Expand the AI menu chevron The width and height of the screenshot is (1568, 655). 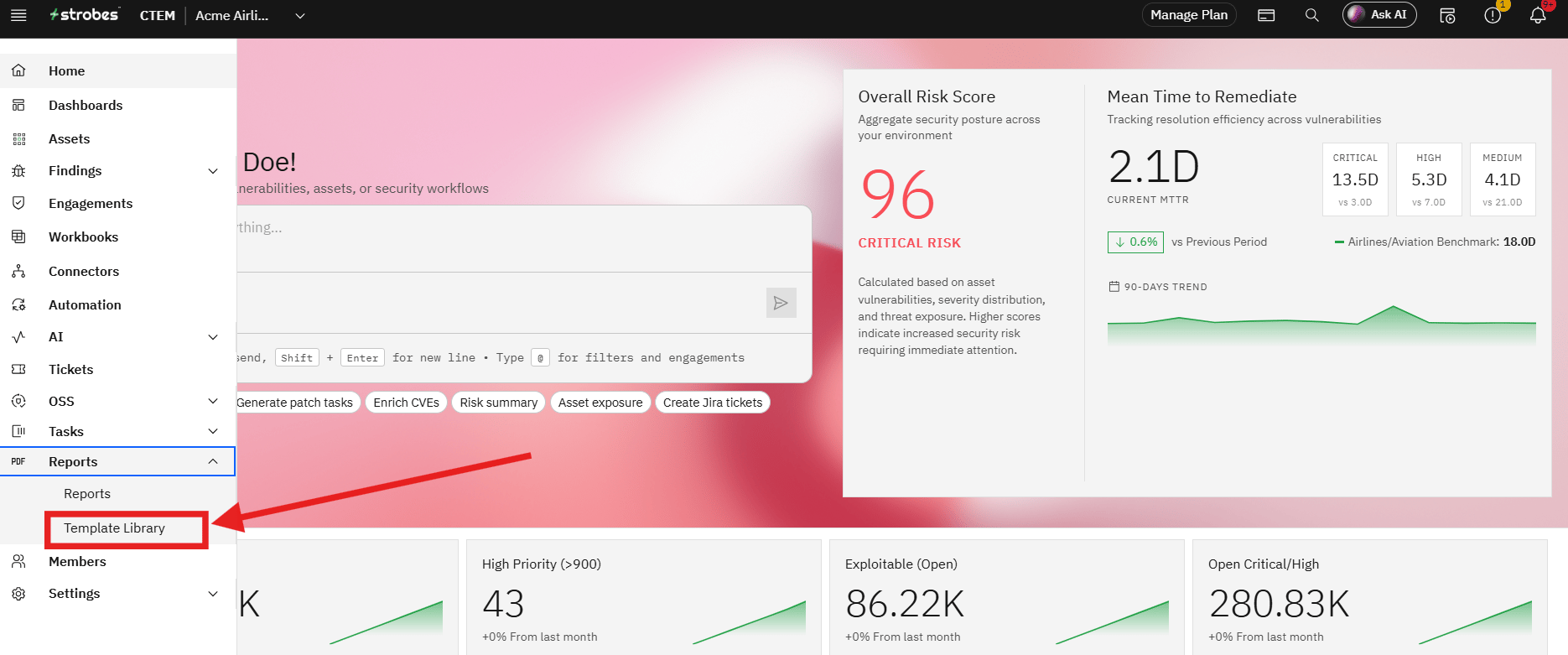point(213,337)
